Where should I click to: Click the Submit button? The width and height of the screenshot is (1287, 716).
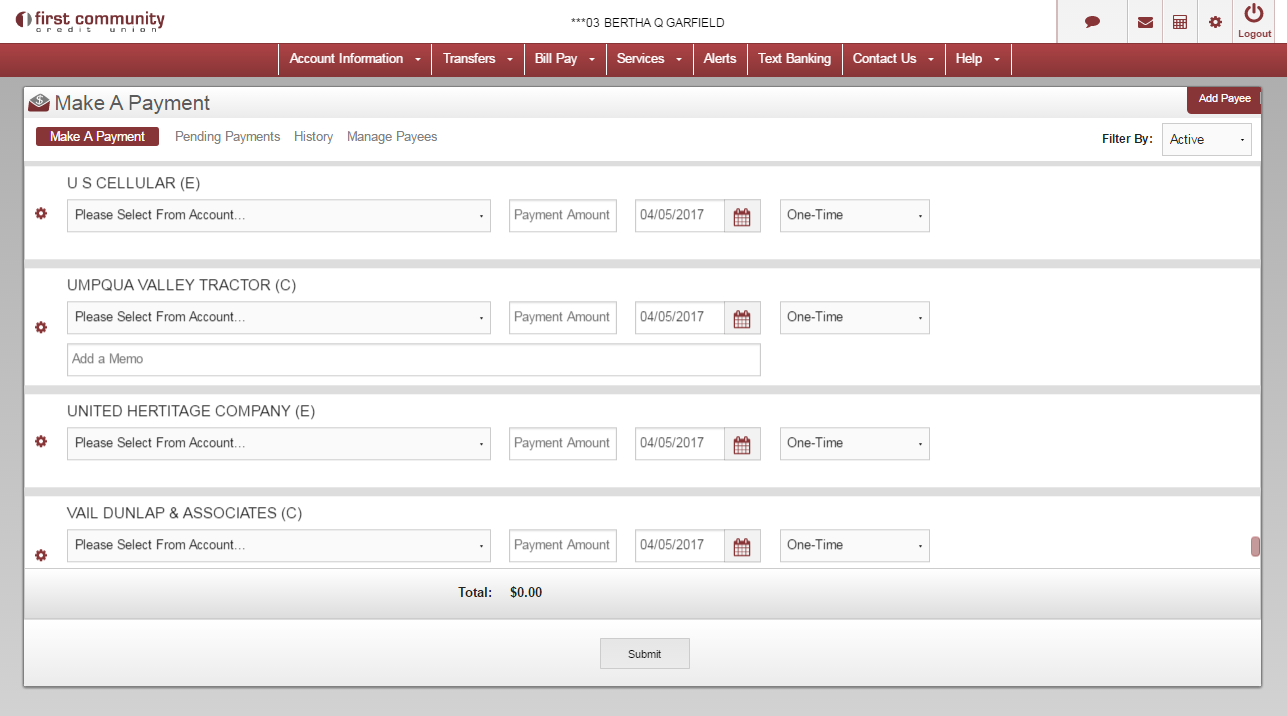point(644,654)
